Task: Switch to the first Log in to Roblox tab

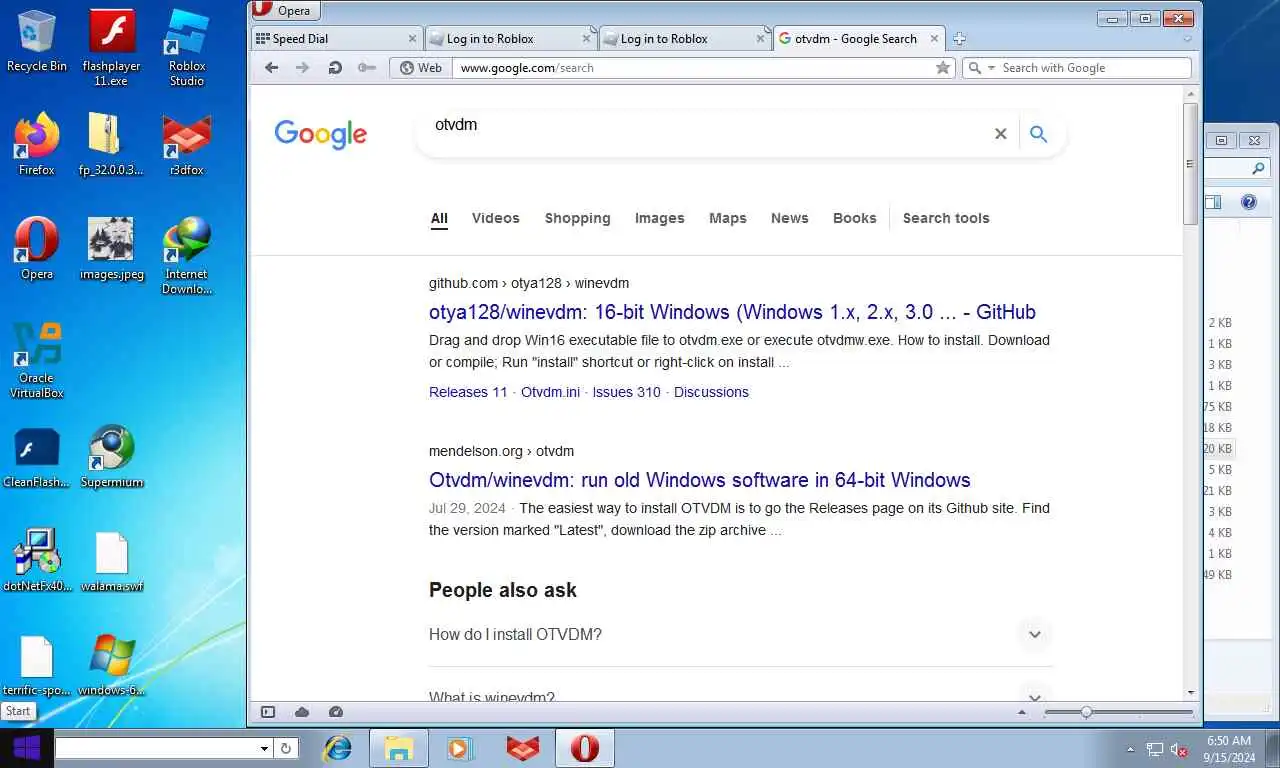Action: (510, 39)
